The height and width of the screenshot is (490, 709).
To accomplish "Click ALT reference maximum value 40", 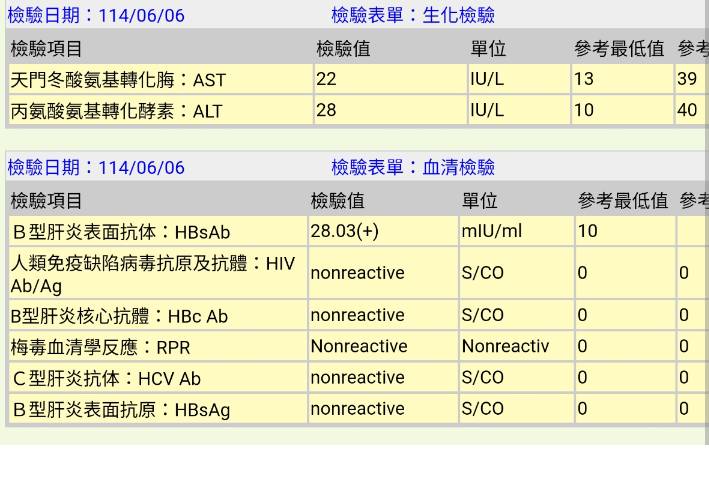I will point(687,110).
